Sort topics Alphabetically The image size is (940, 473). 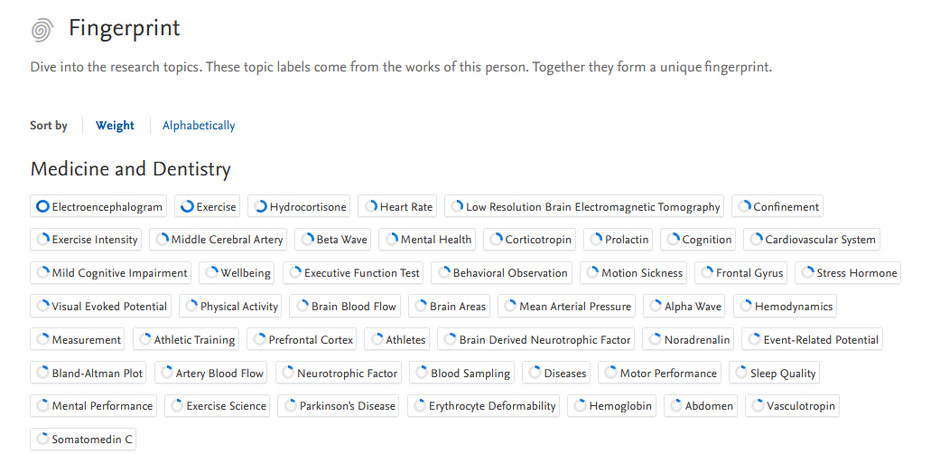click(x=198, y=125)
